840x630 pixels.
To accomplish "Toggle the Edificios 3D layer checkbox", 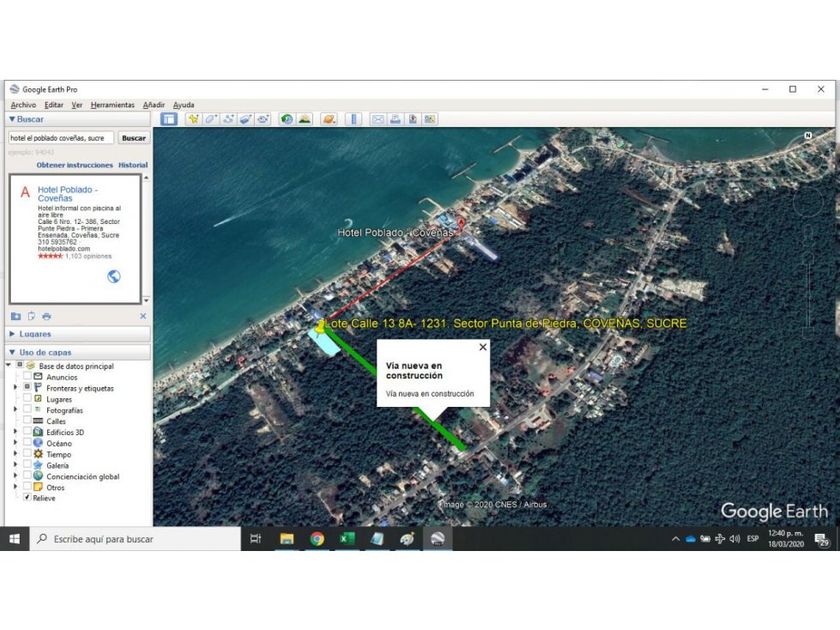I will tap(27, 432).
